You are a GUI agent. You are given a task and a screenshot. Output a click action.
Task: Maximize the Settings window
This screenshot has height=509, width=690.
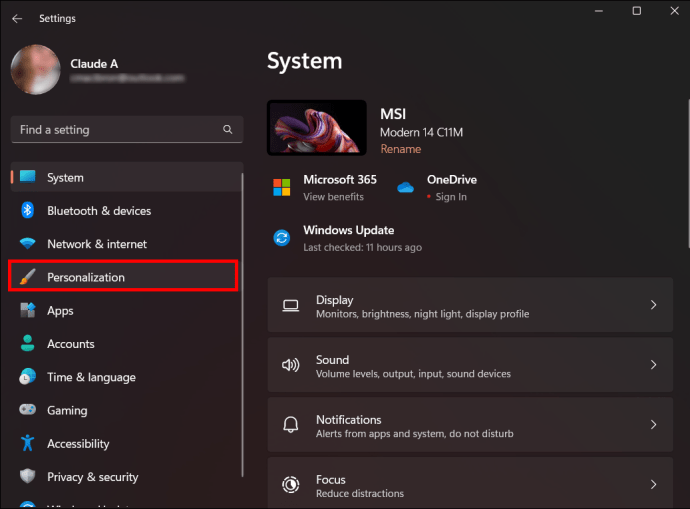click(636, 11)
